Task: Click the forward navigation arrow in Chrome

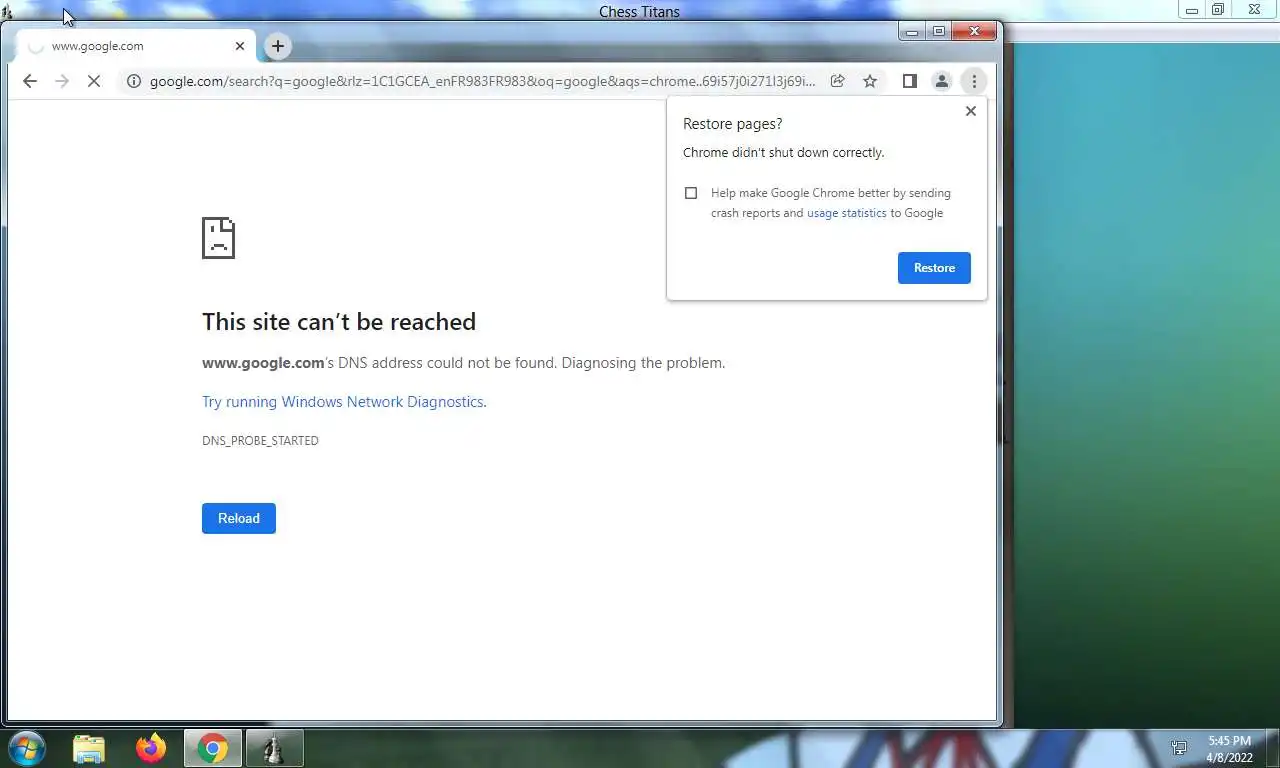Action: (x=62, y=81)
